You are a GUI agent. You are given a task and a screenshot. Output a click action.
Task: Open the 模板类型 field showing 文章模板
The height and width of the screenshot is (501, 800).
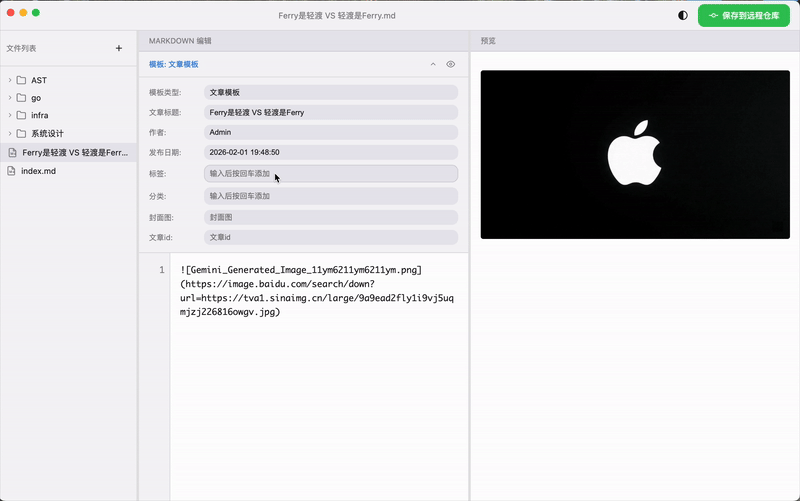[x=331, y=92]
